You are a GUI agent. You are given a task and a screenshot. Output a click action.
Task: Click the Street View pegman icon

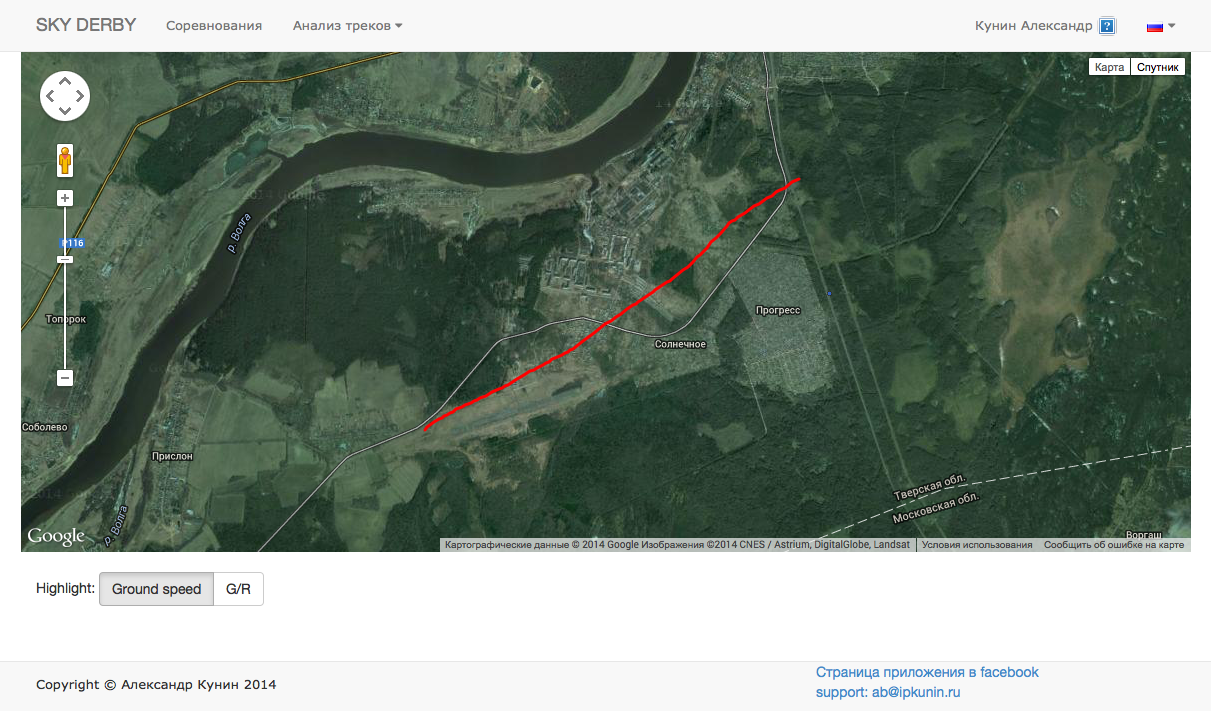(65, 160)
